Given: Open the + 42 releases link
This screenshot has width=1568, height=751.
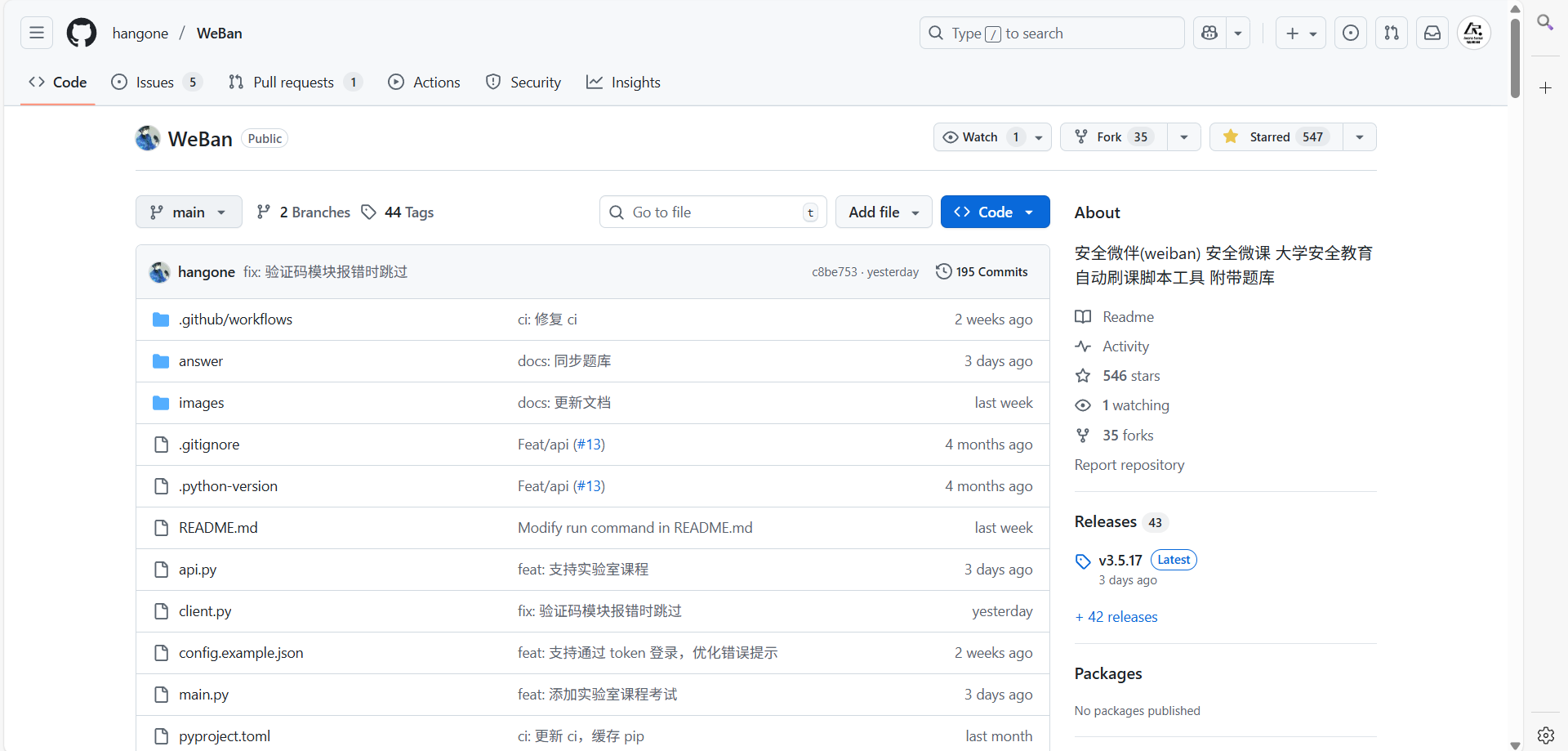Looking at the screenshot, I should tap(1116, 617).
